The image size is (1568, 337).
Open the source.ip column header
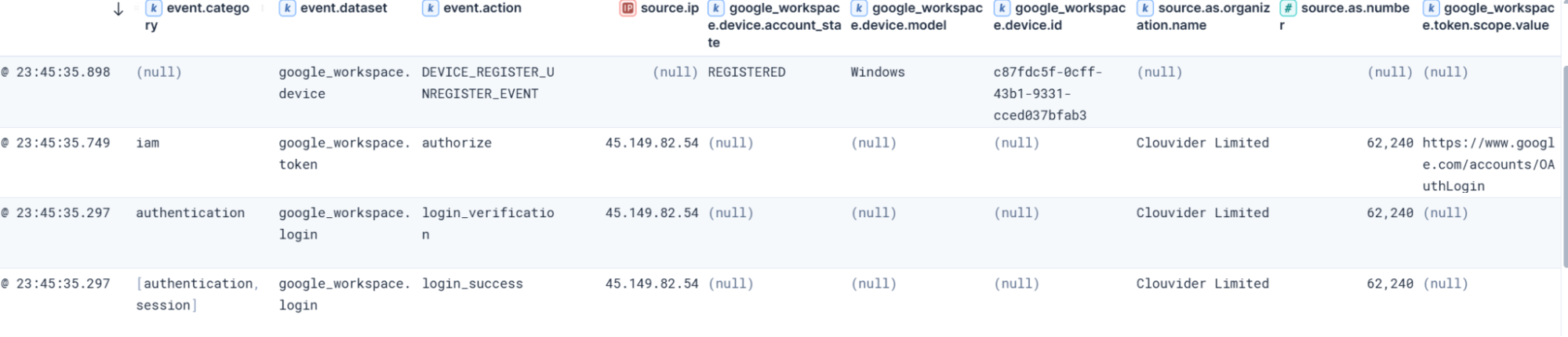pyautogui.click(x=670, y=9)
